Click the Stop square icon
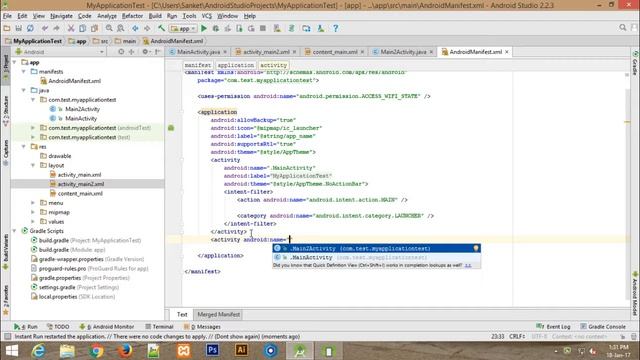The width and height of the screenshot is (640, 360). (x=263, y=29)
